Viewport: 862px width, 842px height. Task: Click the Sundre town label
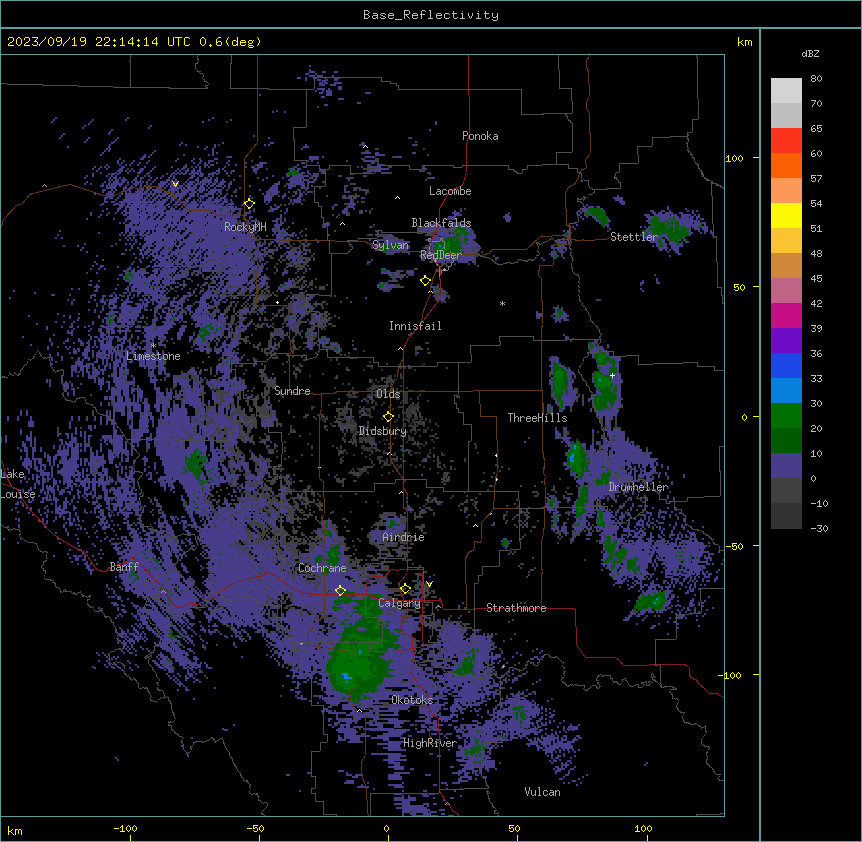pyautogui.click(x=292, y=391)
